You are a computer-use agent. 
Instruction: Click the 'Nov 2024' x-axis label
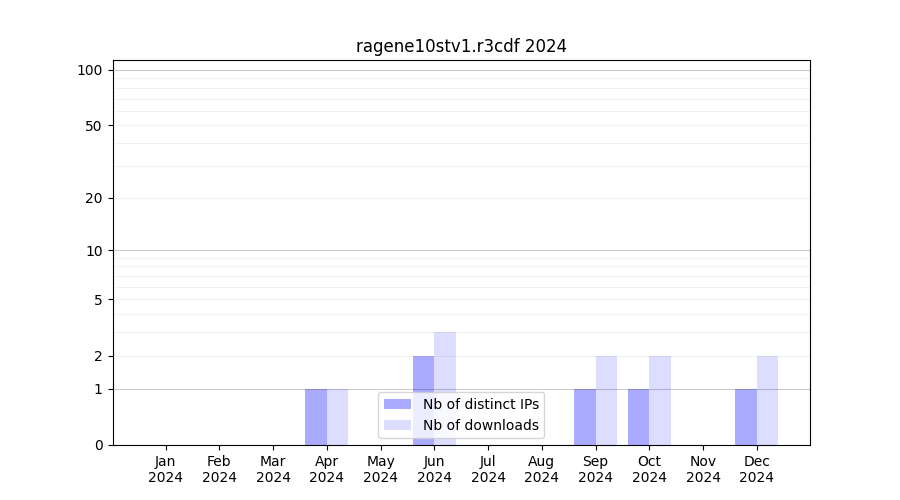pyautogui.click(x=703, y=469)
